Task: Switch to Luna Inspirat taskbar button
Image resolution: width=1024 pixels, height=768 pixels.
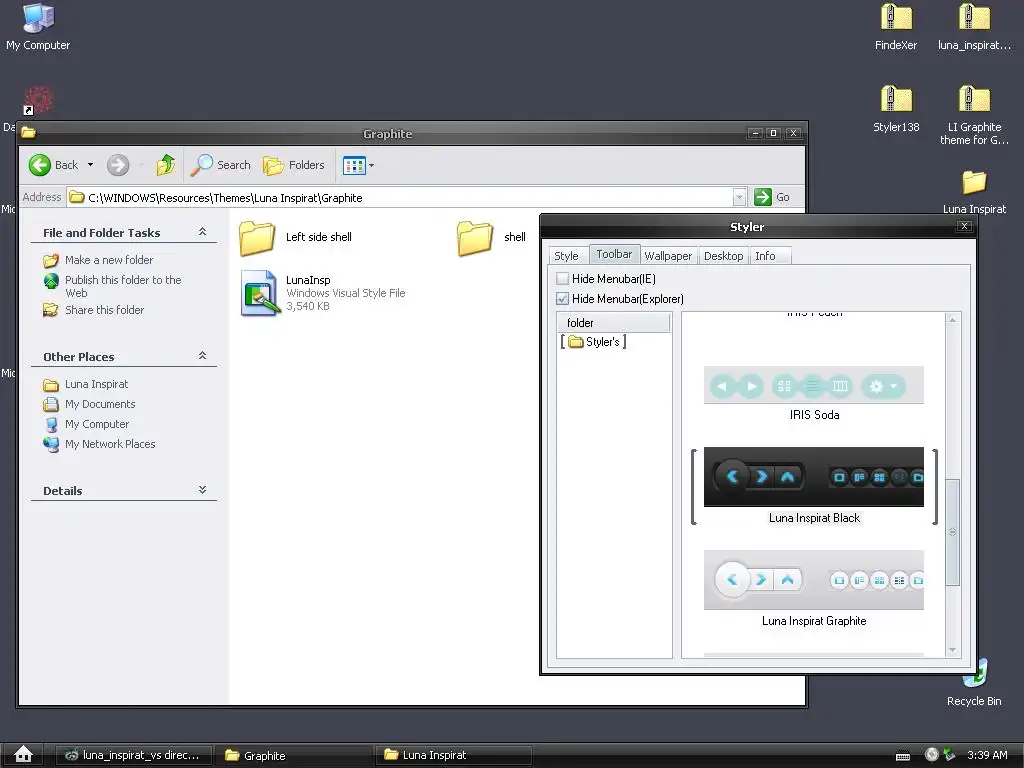Action: click(453, 755)
